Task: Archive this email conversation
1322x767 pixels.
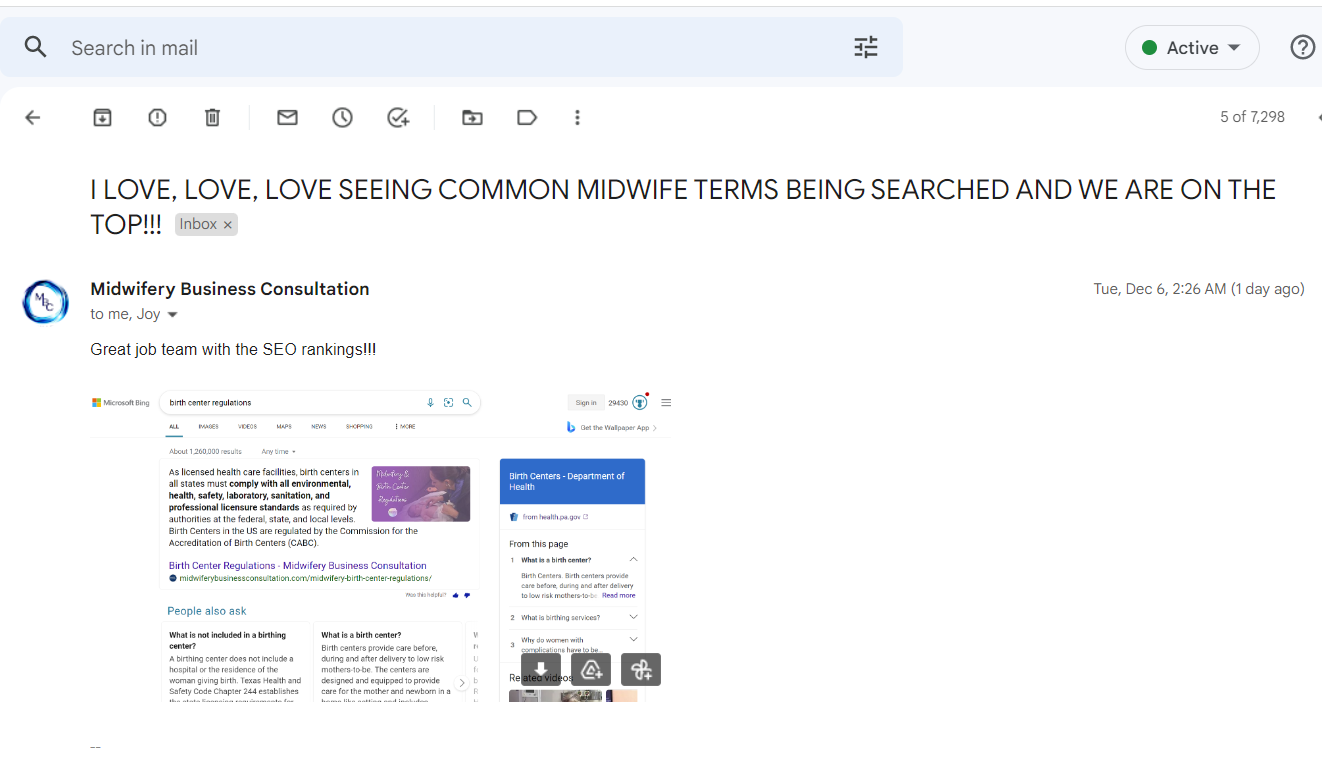Action: pos(102,118)
